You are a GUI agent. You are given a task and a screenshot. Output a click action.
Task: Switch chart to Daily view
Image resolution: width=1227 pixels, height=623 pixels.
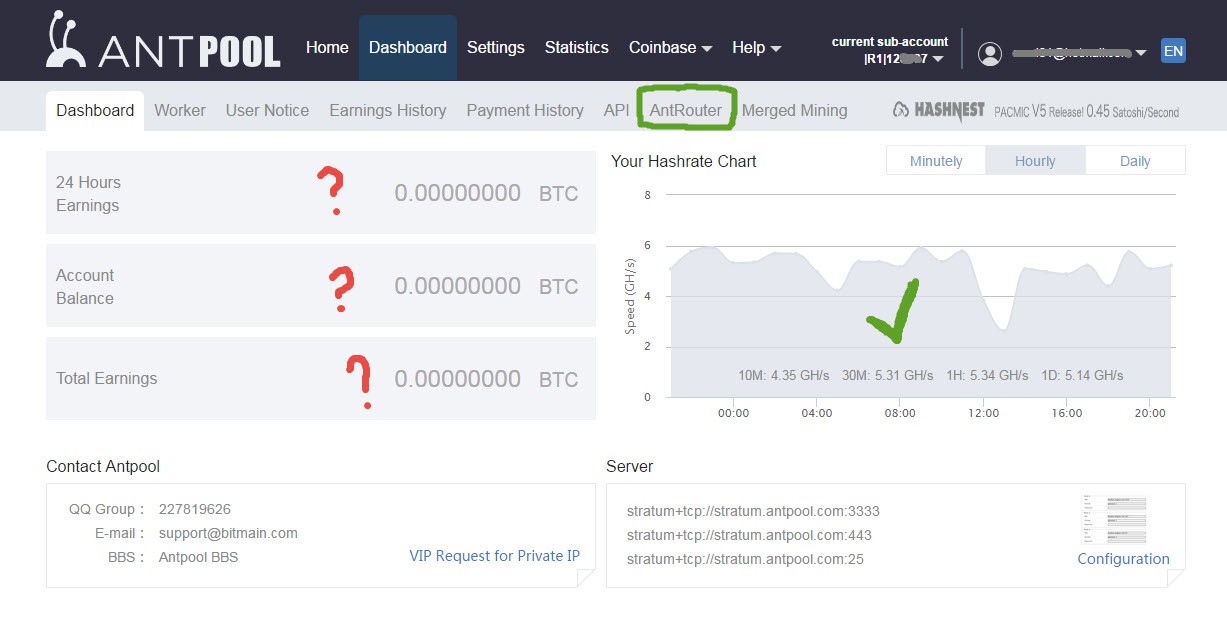pyautogui.click(x=1135, y=161)
